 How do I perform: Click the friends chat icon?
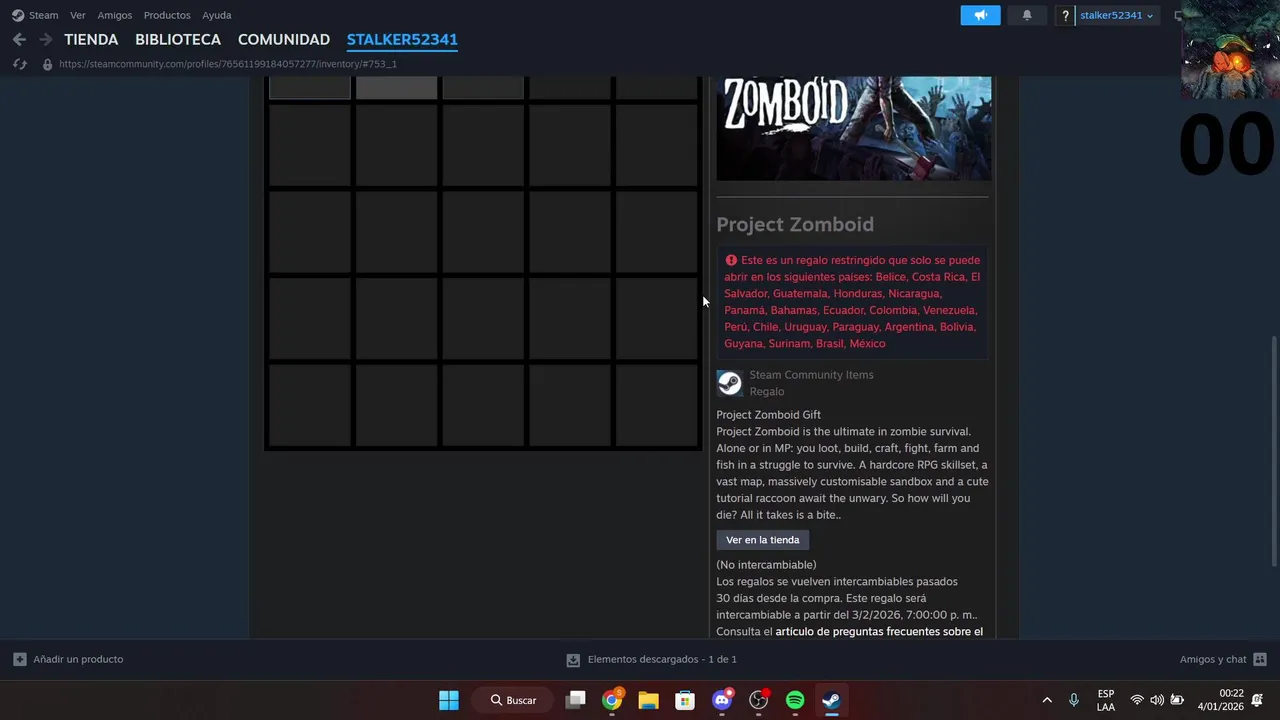(1260, 659)
